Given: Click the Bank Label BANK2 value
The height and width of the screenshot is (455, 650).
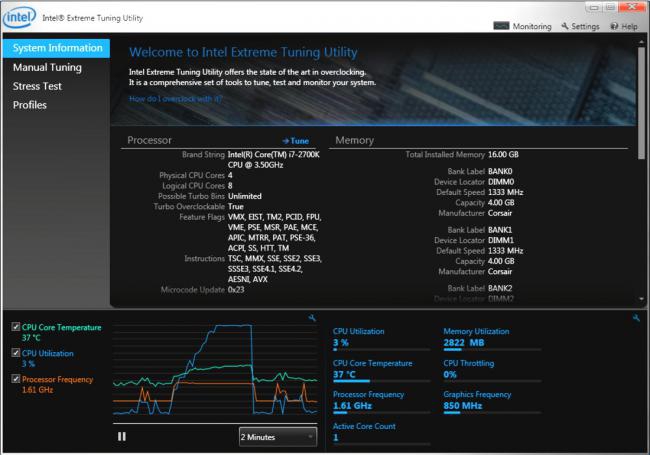Looking at the screenshot, I should (500, 288).
